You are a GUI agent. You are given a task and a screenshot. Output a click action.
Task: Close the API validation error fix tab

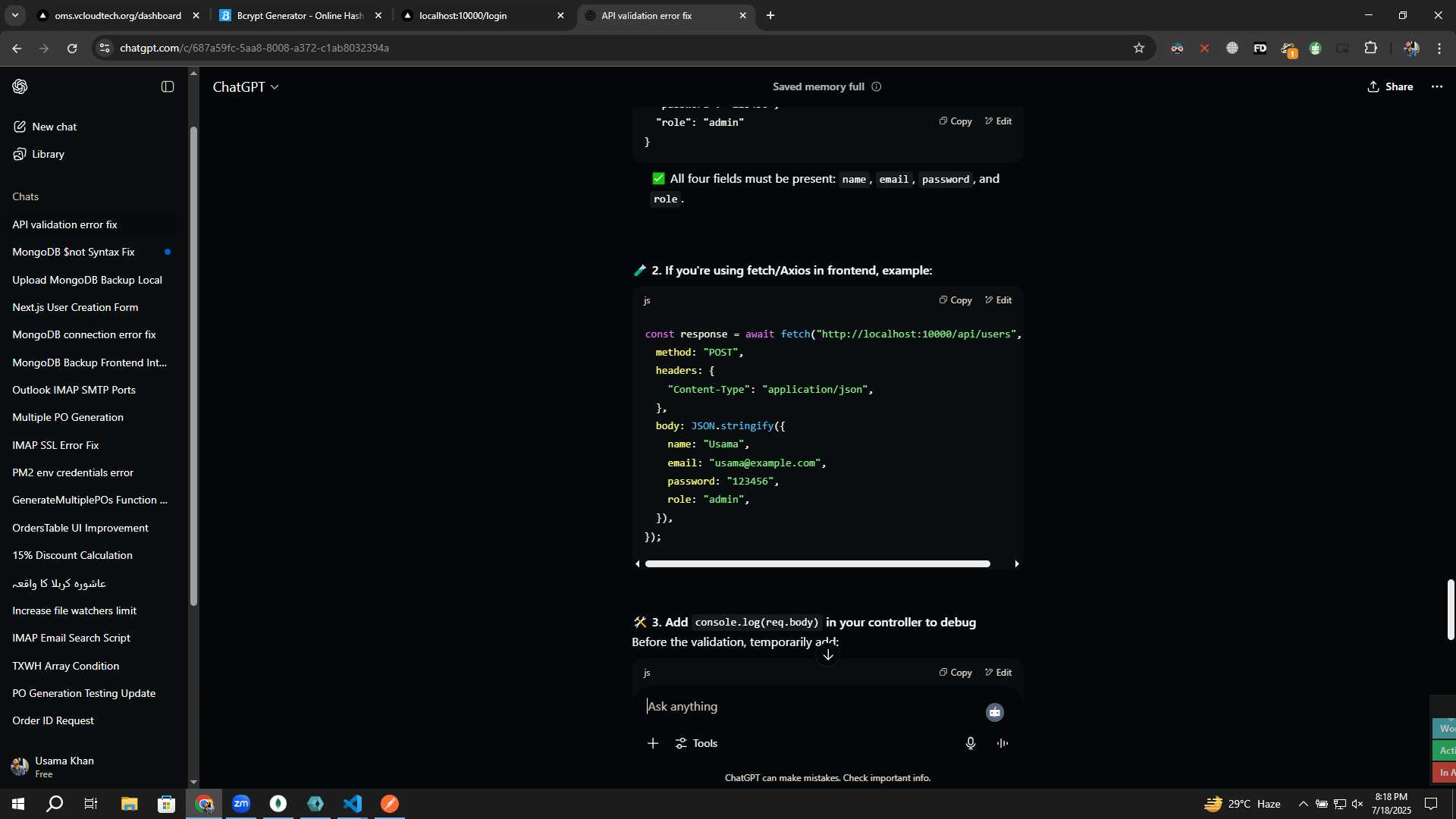pos(742,16)
